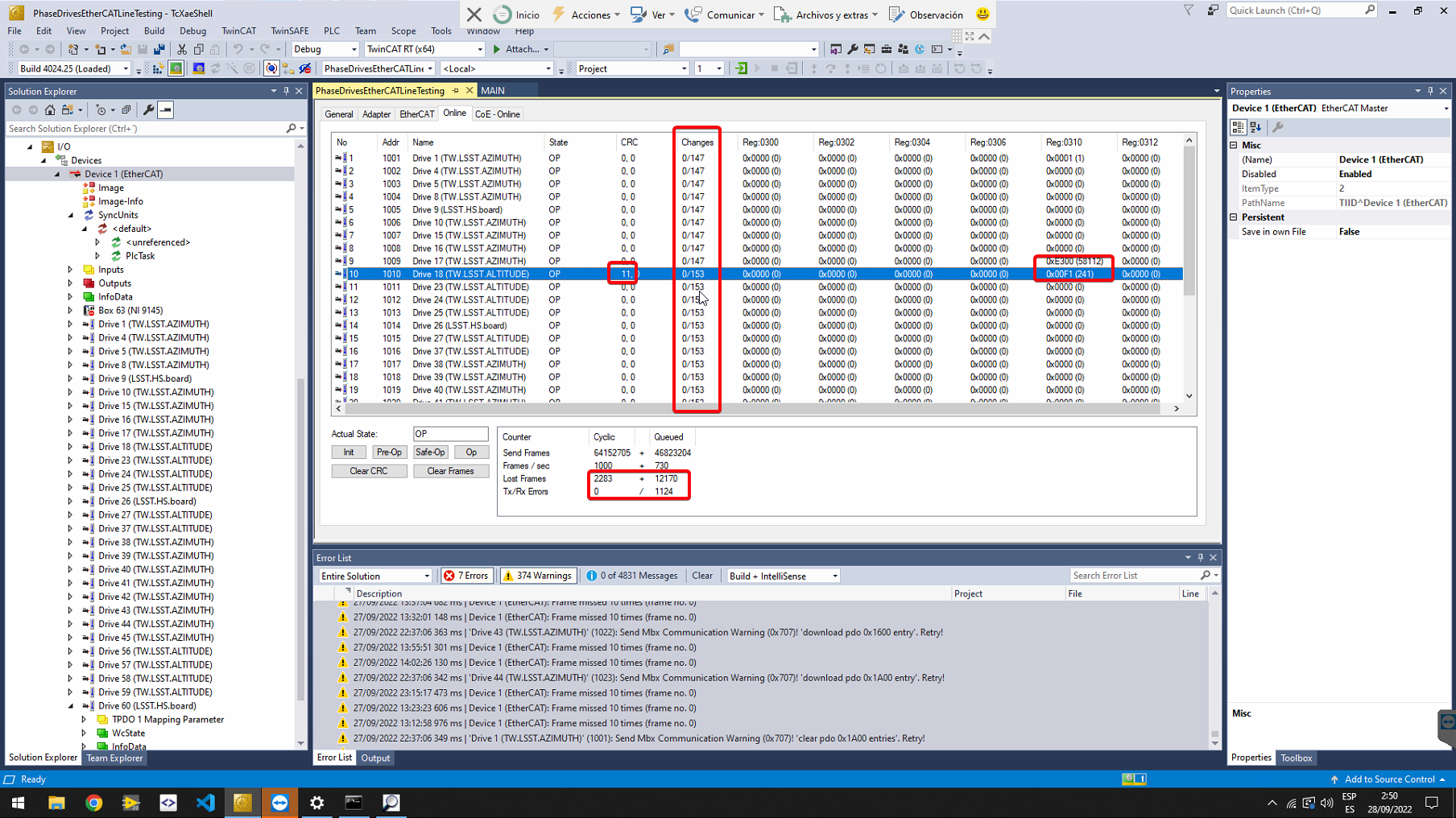This screenshot has height=818, width=1456.
Task: Pin the Error List panel
Action: [1201, 557]
